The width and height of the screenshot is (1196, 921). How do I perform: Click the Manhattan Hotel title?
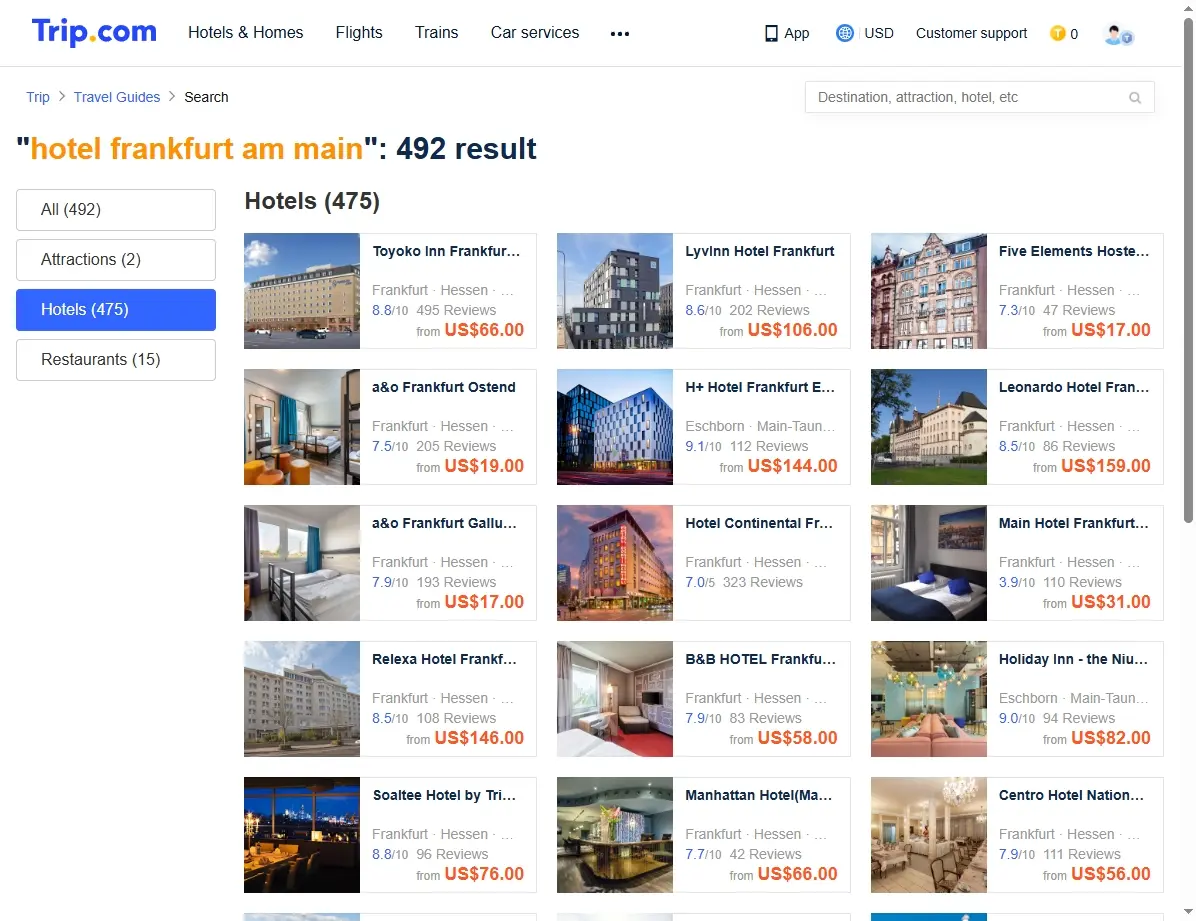tap(758, 795)
